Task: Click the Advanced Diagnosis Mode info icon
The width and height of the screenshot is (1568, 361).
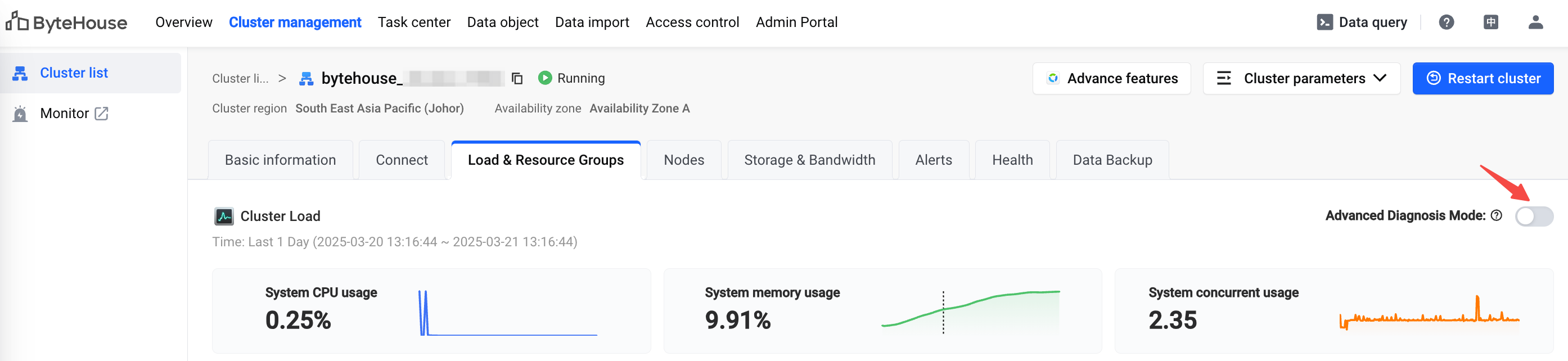Action: point(1496,215)
